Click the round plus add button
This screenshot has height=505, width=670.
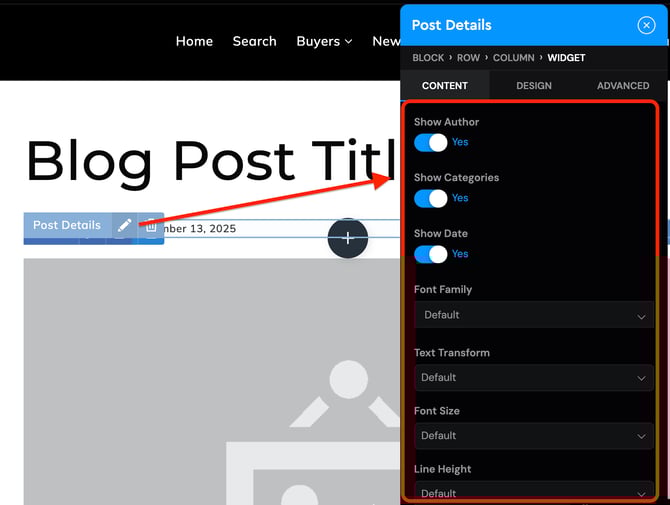pos(348,238)
